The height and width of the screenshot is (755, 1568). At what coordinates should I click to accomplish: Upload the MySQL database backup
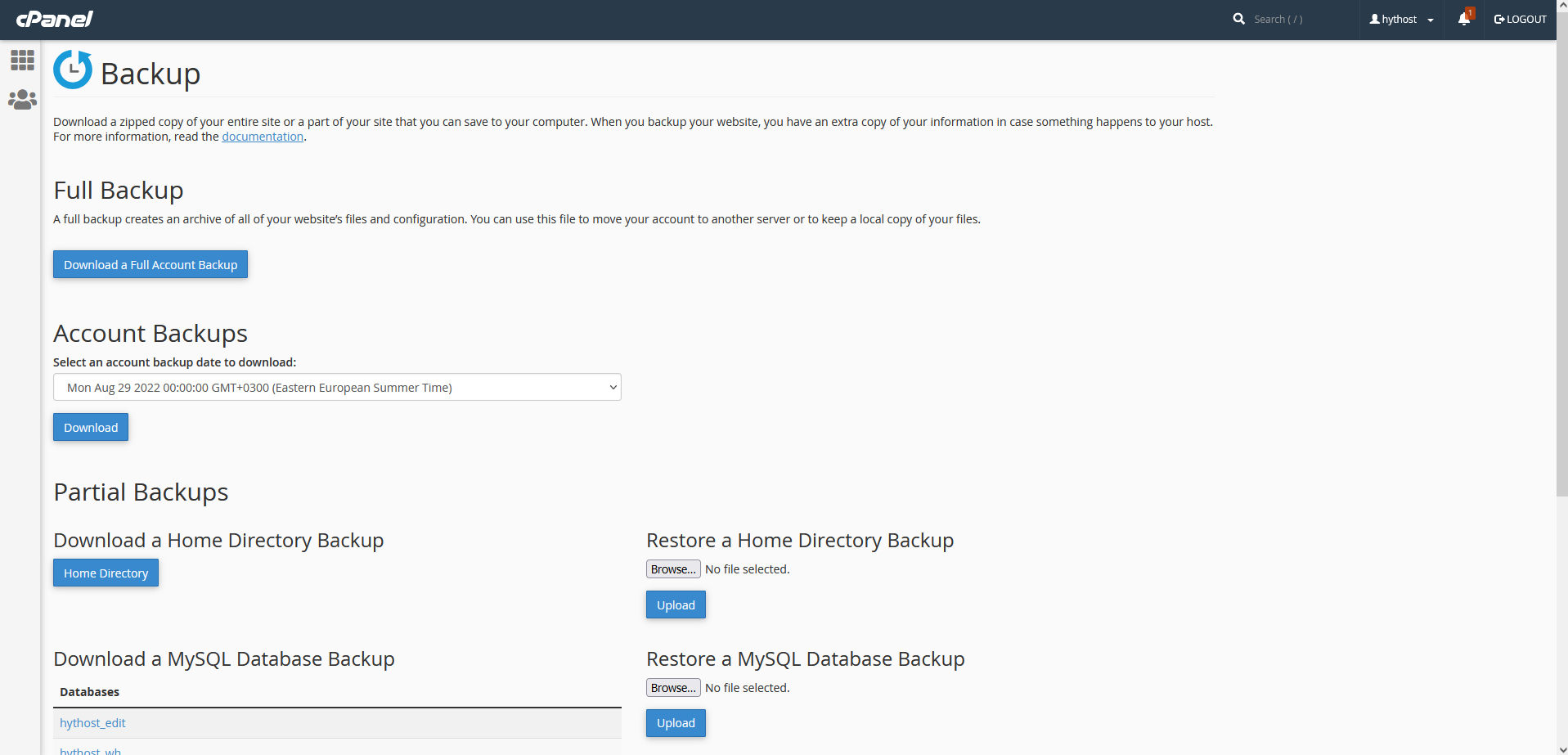click(676, 723)
